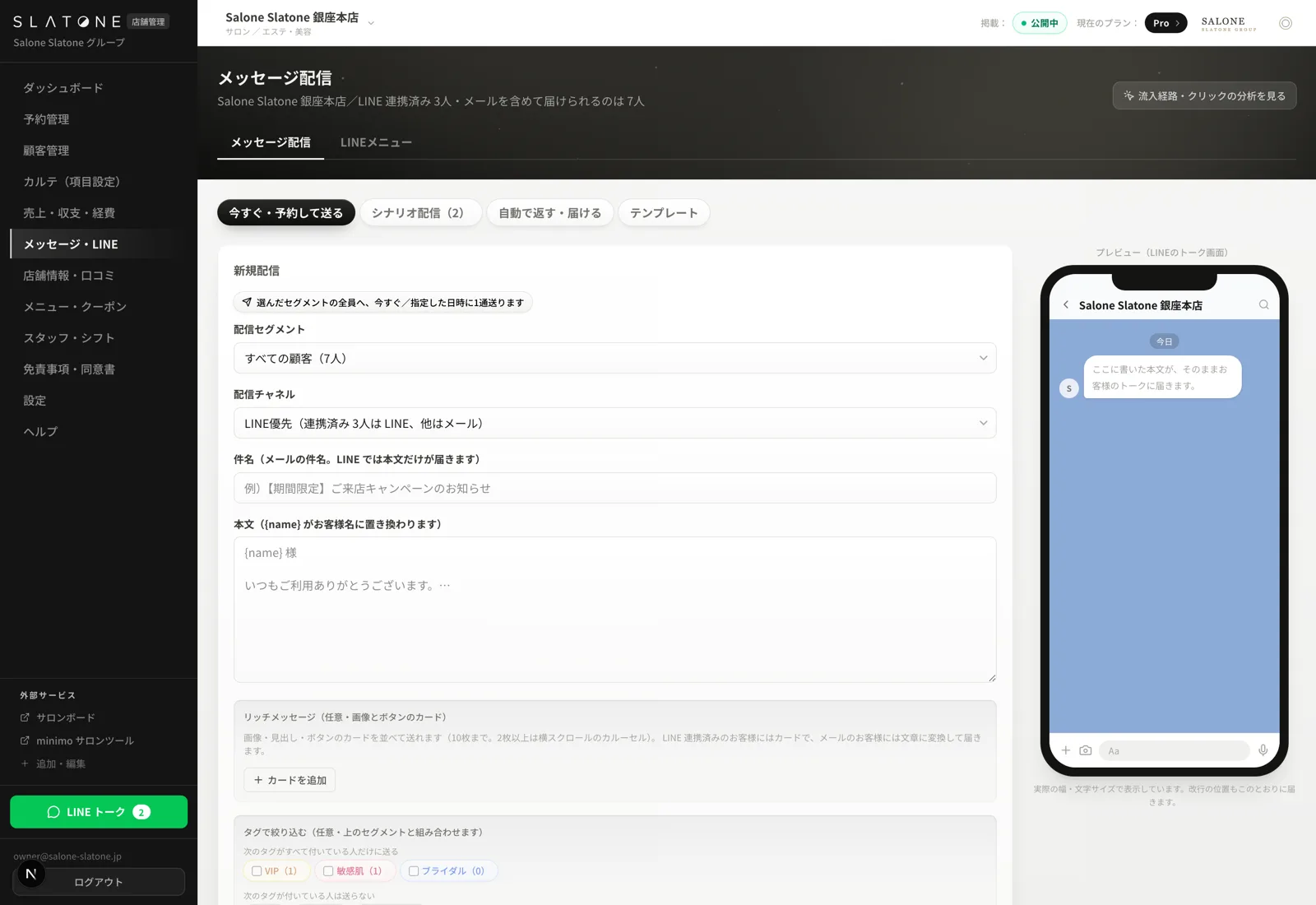
Task: Open 顧客管理 in the sidebar
Action: pyautogui.click(x=98, y=151)
